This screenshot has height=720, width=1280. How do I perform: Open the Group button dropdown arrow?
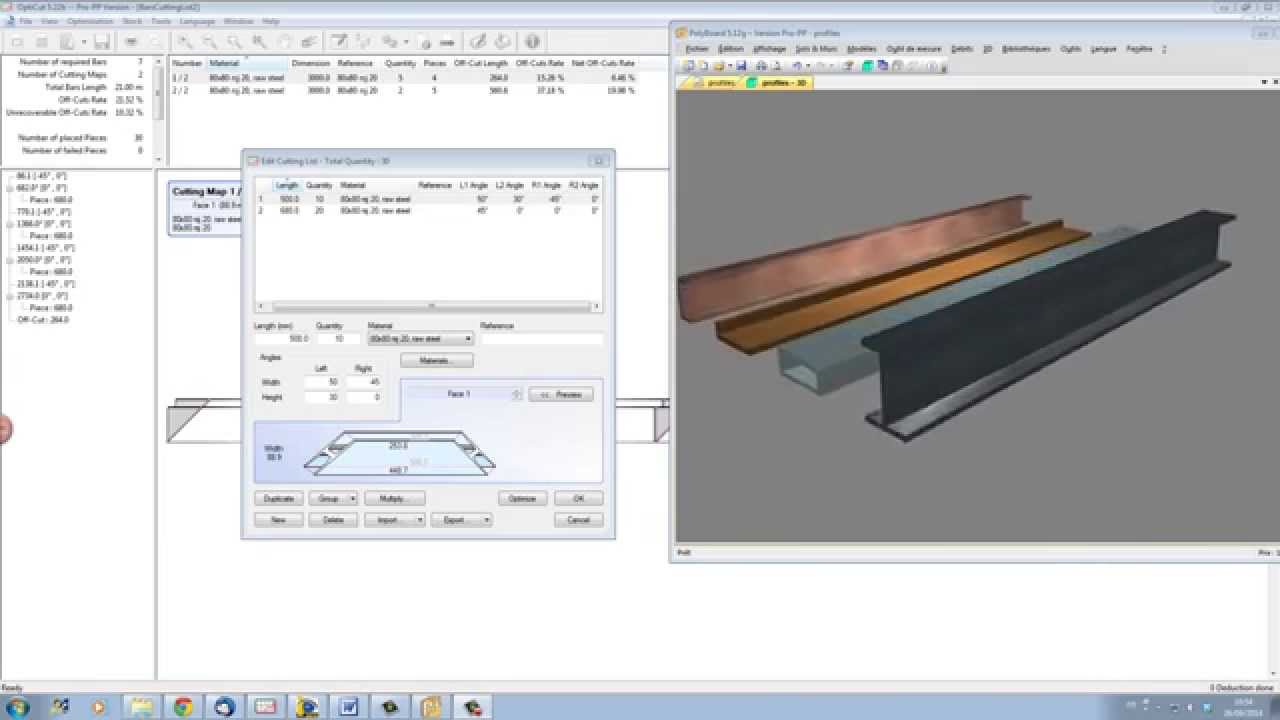(353, 498)
